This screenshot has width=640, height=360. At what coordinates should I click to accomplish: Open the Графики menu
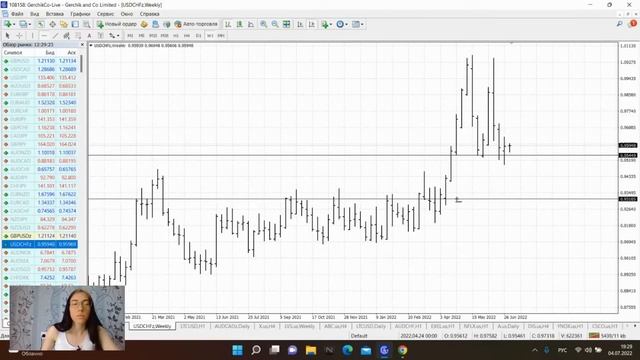[80, 14]
